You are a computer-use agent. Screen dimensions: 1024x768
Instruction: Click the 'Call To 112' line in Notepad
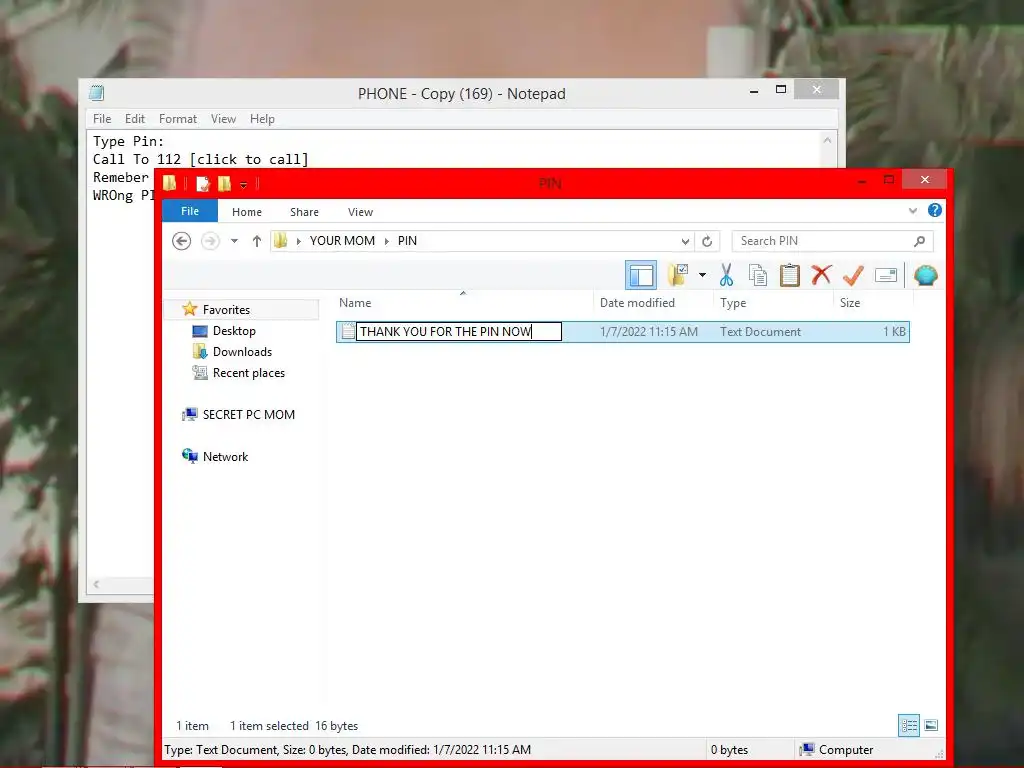[x=200, y=159]
